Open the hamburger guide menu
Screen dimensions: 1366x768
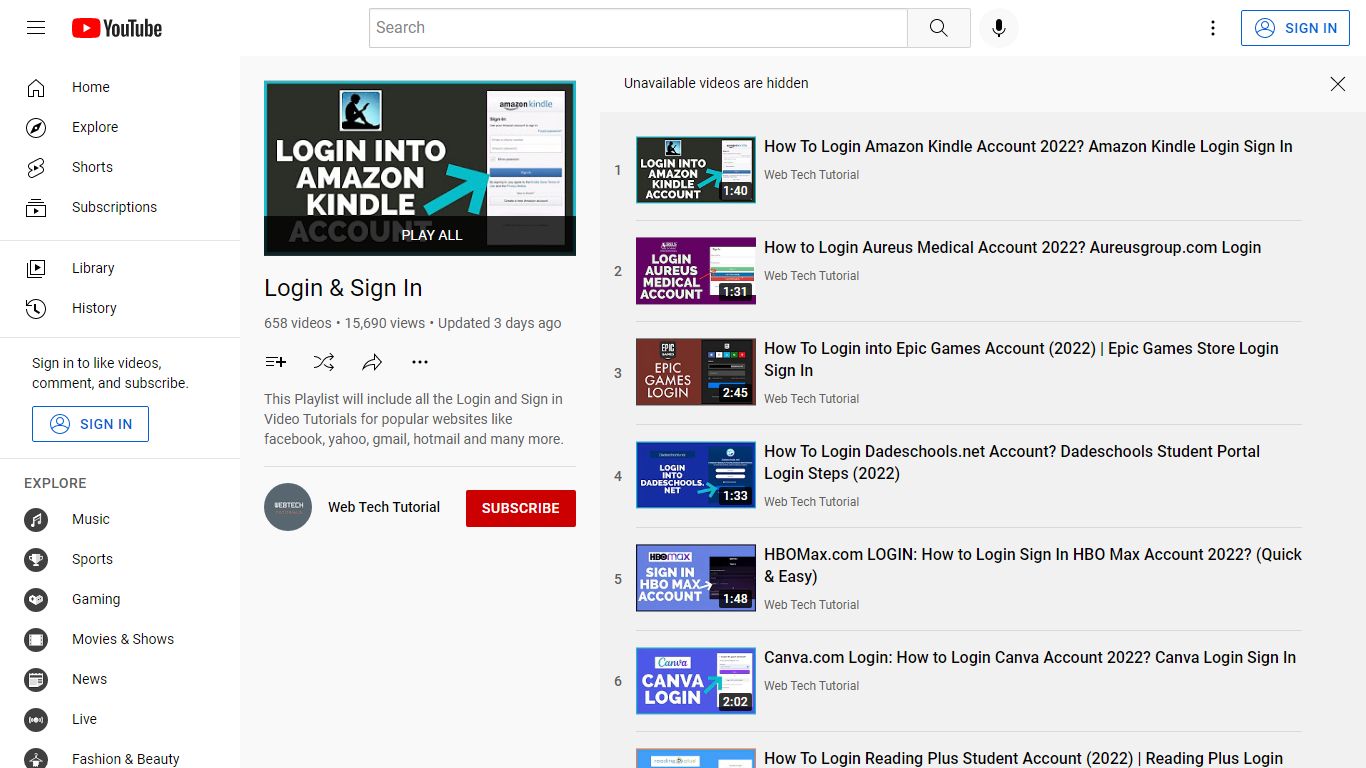(36, 28)
